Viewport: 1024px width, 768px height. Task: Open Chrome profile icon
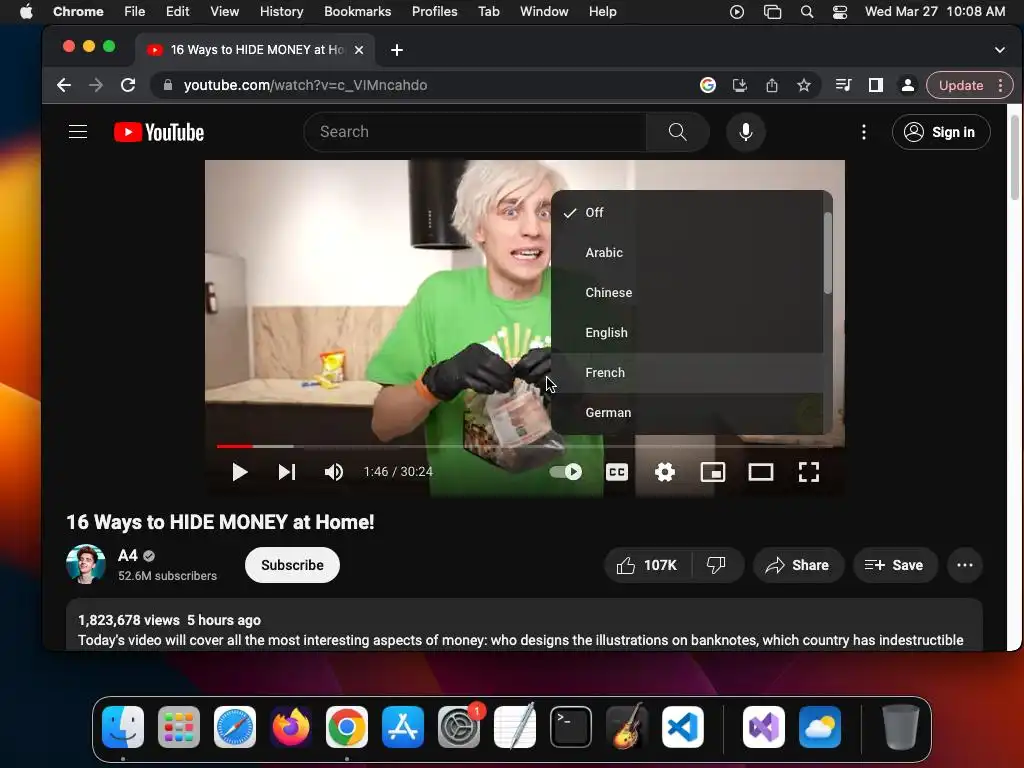[908, 85]
